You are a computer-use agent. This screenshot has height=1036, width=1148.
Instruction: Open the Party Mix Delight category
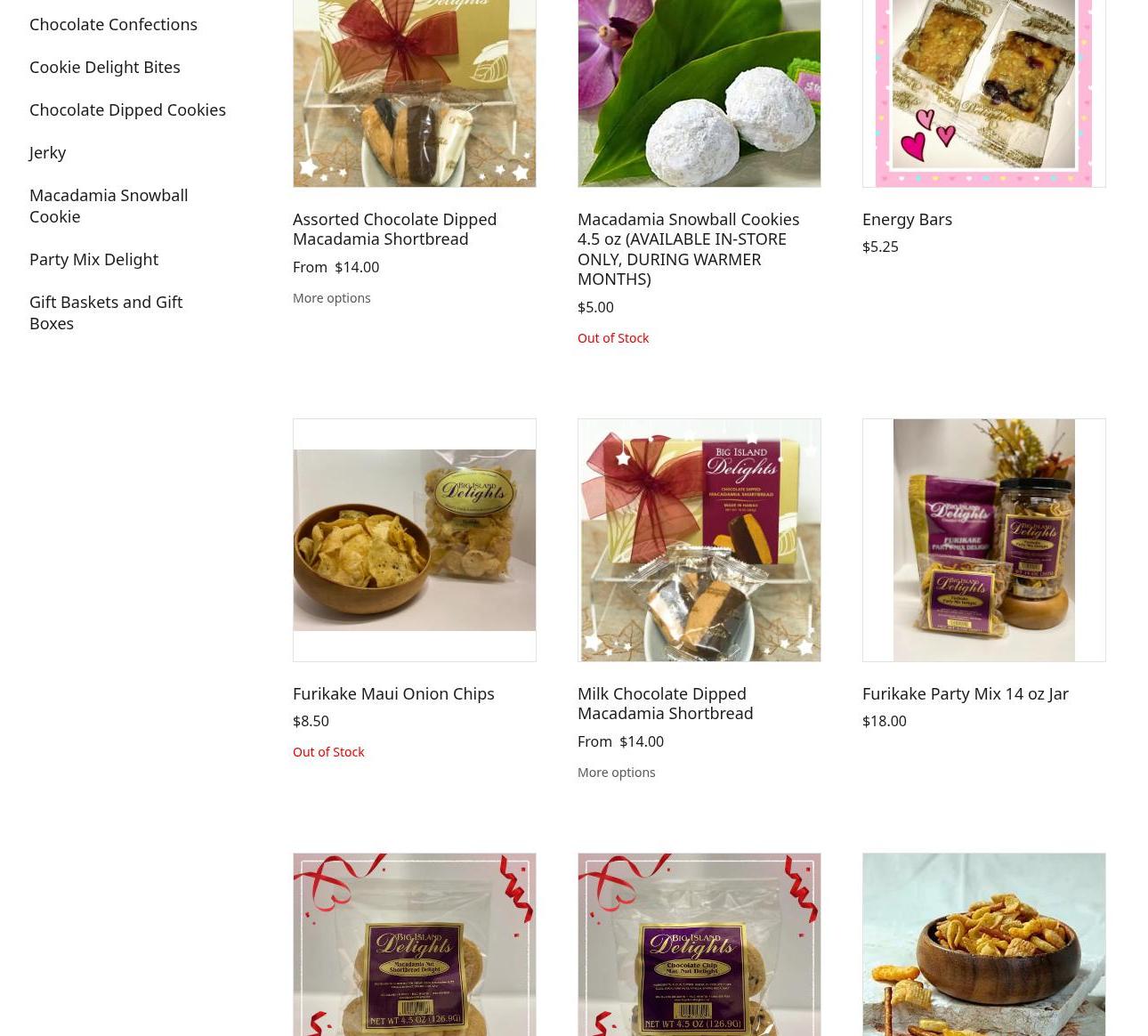(x=93, y=259)
